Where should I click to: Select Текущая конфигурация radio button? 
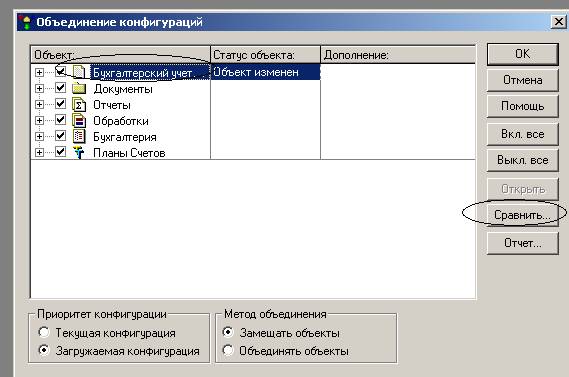[x=44, y=332]
